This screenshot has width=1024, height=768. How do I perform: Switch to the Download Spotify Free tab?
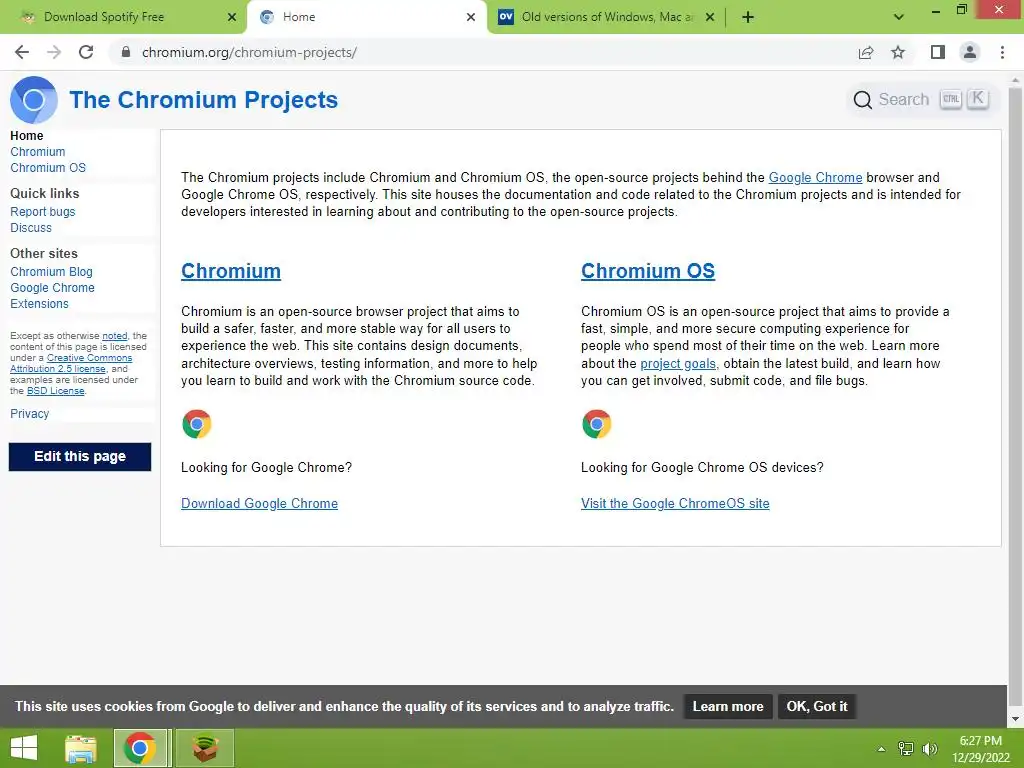point(123,17)
